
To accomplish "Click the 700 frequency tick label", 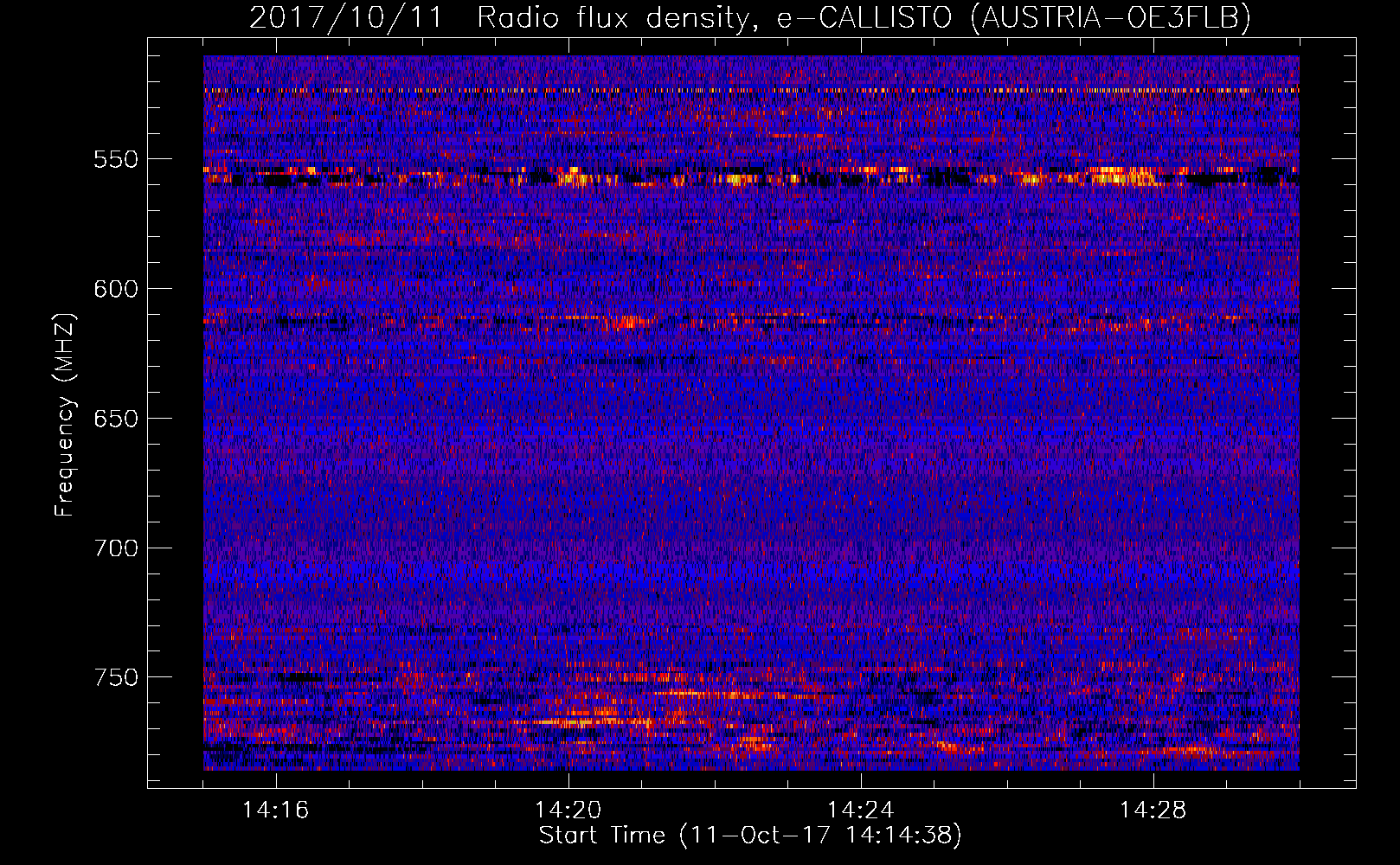I will coord(116,548).
